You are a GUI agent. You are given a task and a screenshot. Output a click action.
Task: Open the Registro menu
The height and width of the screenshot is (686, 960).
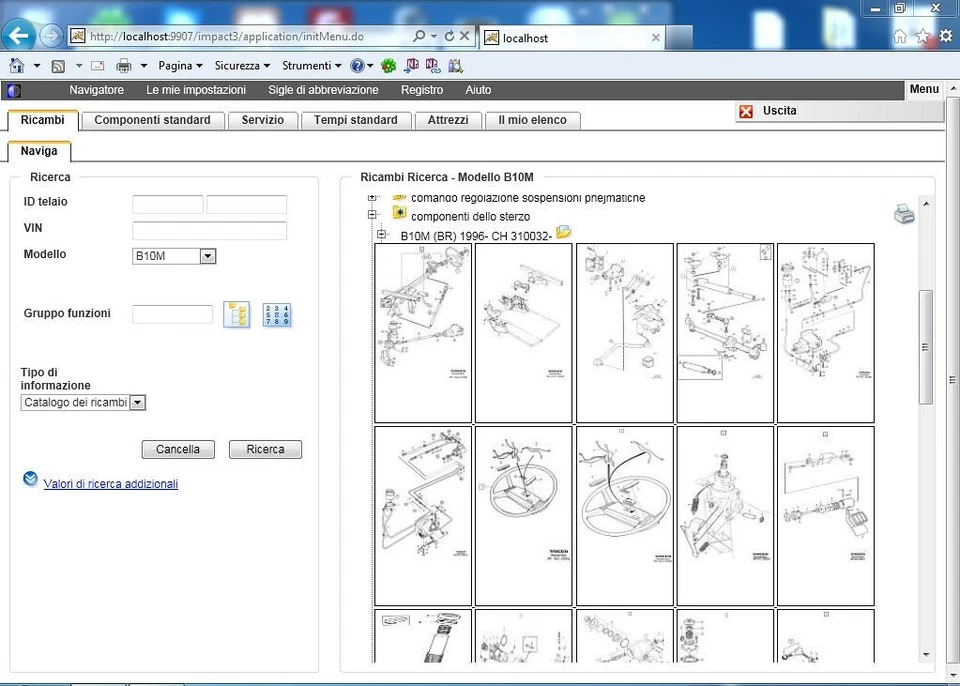click(x=421, y=90)
